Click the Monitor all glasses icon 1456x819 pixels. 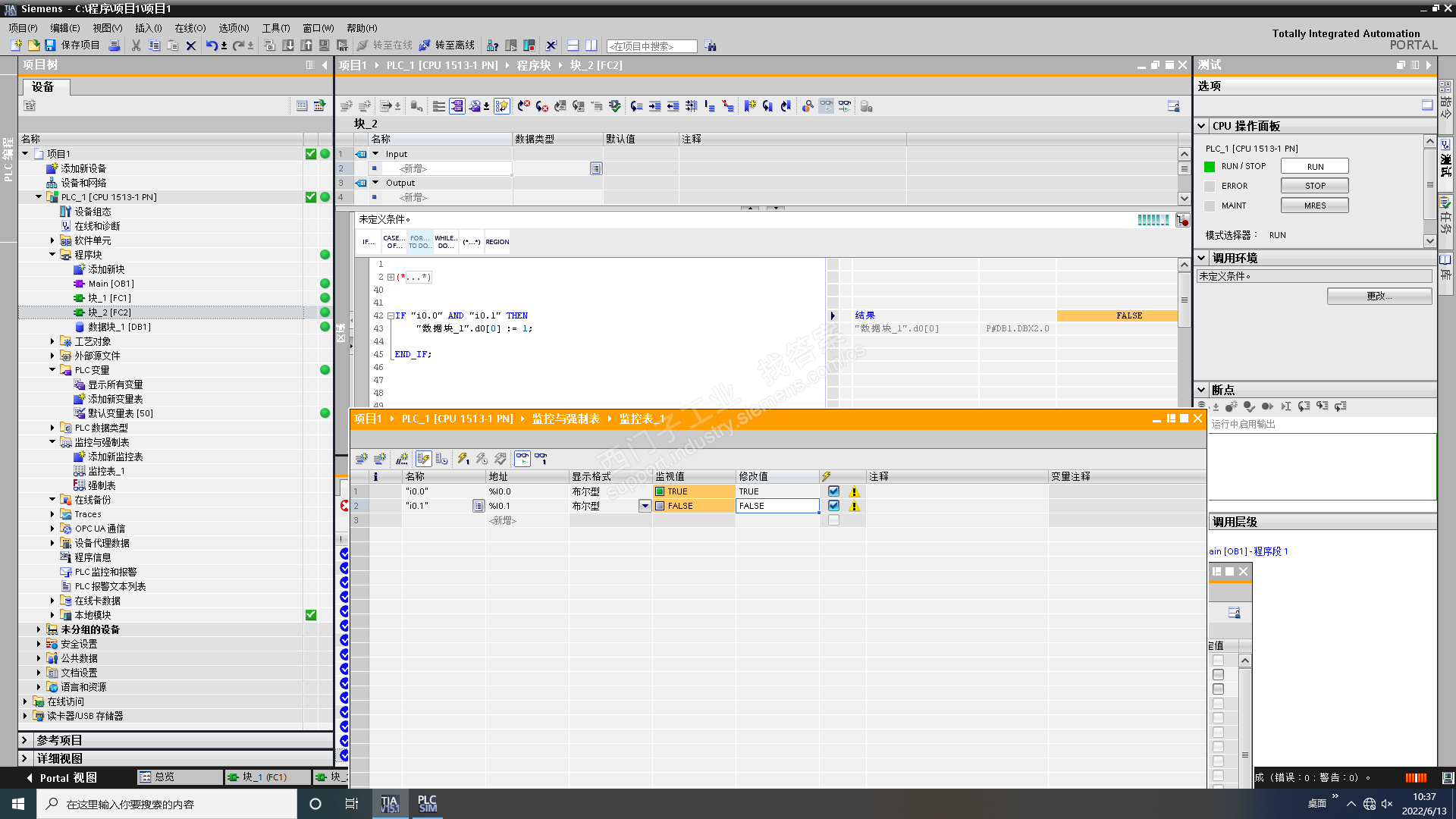(x=522, y=459)
